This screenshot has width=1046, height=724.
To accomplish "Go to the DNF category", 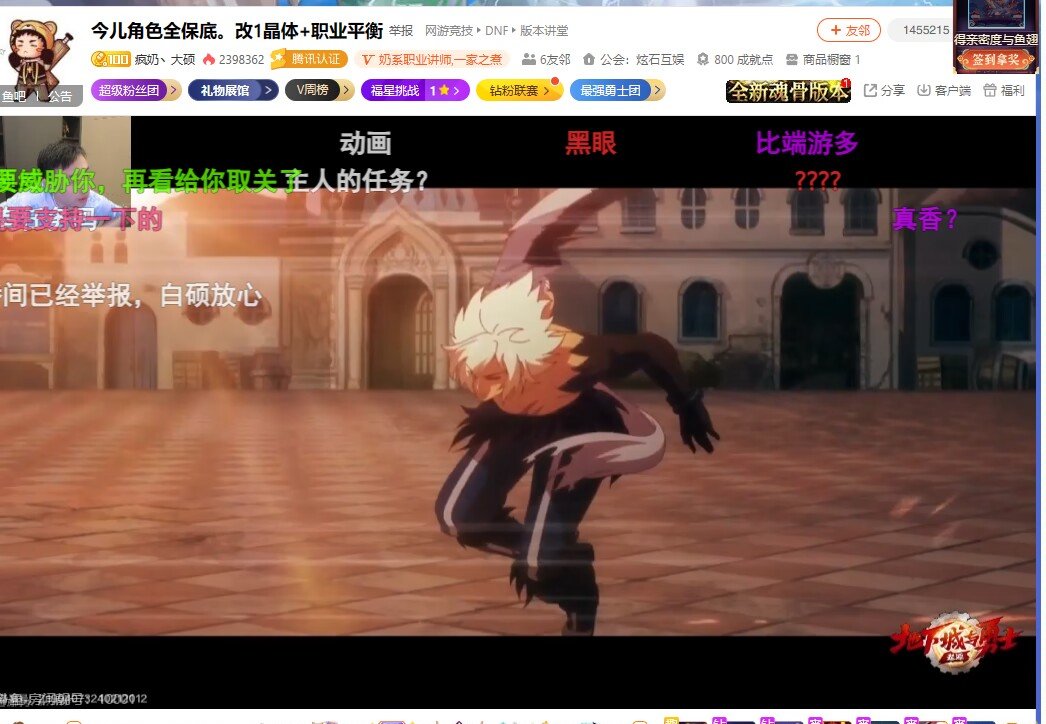I will click(496, 31).
